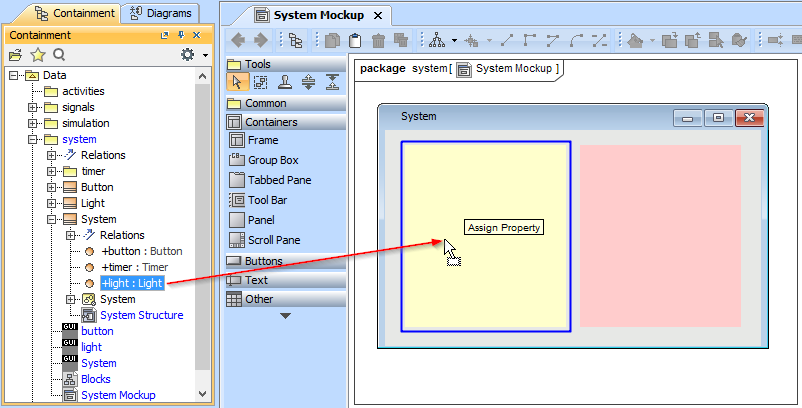
Task: Expand the timer package node
Action: coord(51,171)
